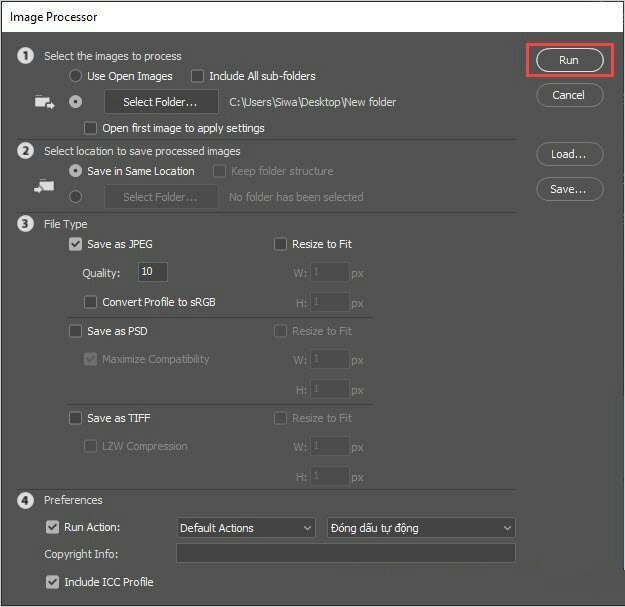Click the JPEG Quality input field

click(x=153, y=272)
